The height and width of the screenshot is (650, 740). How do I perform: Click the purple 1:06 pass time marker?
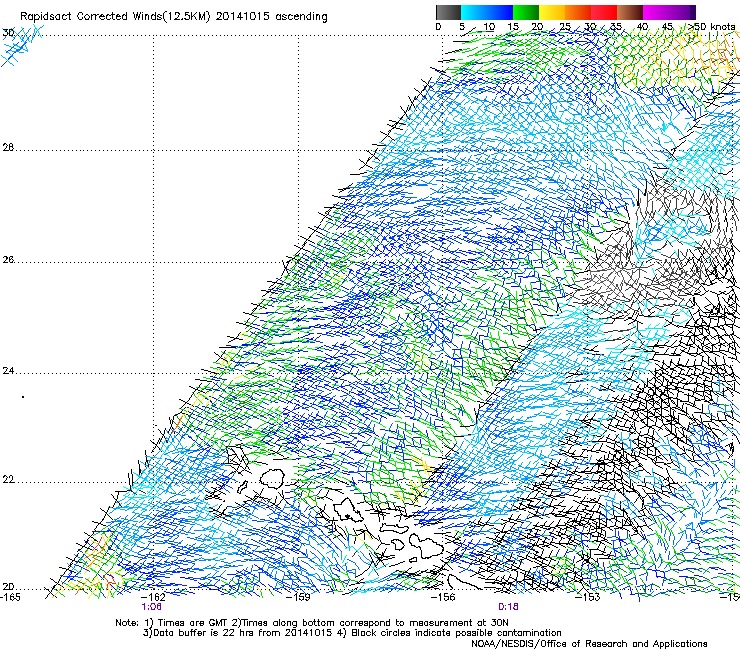pos(151,607)
